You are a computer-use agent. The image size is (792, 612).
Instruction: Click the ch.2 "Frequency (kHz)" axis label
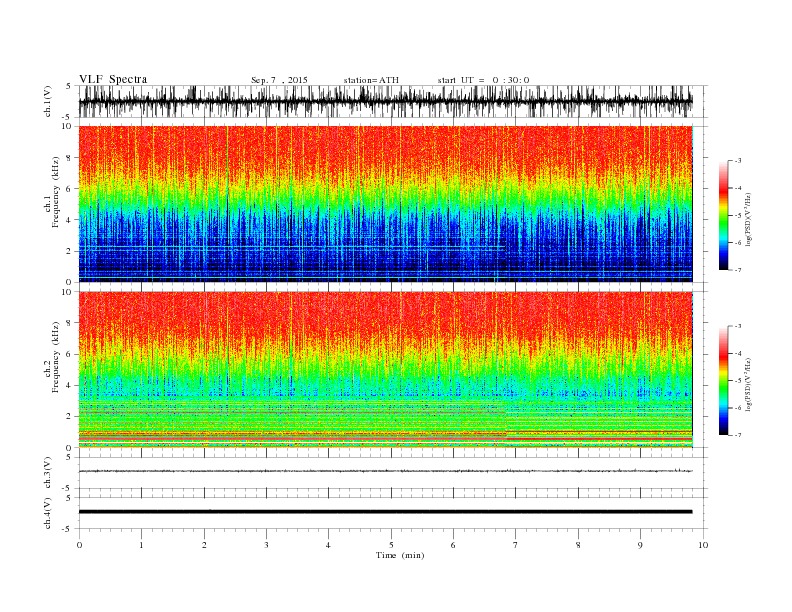pyautogui.click(x=55, y=356)
